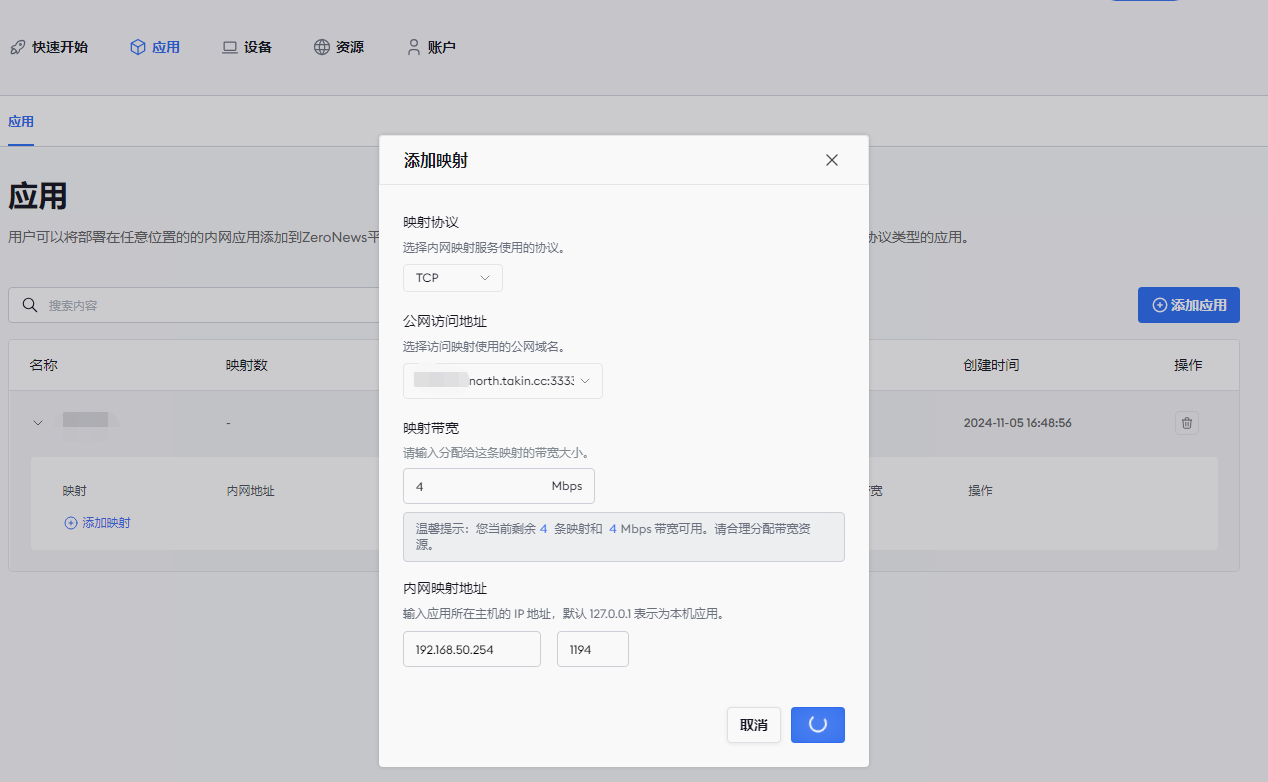Select the 应用 sub-tab under the navigation
The width and height of the screenshot is (1268, 782).
[x=21, y=122]
